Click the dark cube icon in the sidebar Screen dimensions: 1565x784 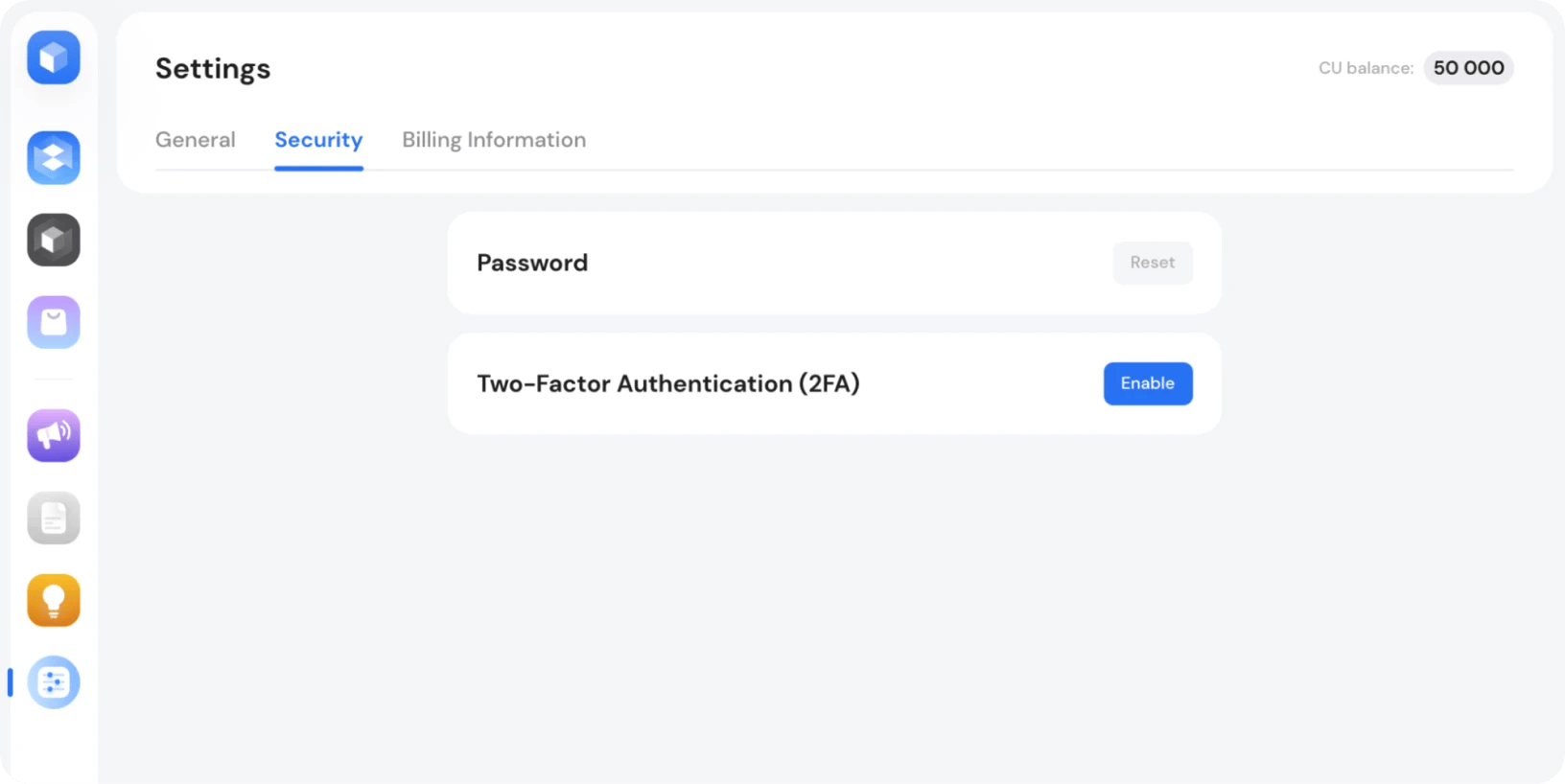coord(53,240)
